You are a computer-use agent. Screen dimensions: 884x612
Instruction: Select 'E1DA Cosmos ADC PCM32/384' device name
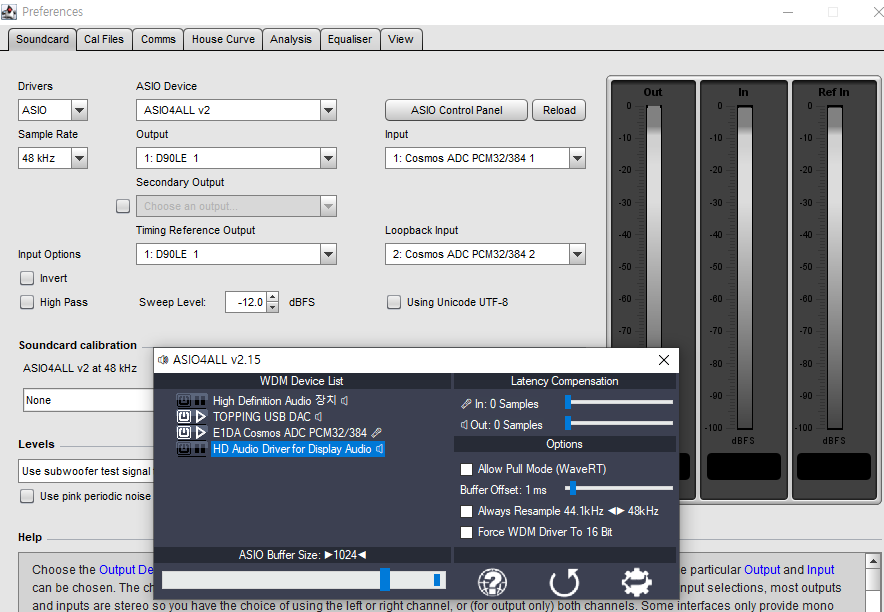[290, 433]
